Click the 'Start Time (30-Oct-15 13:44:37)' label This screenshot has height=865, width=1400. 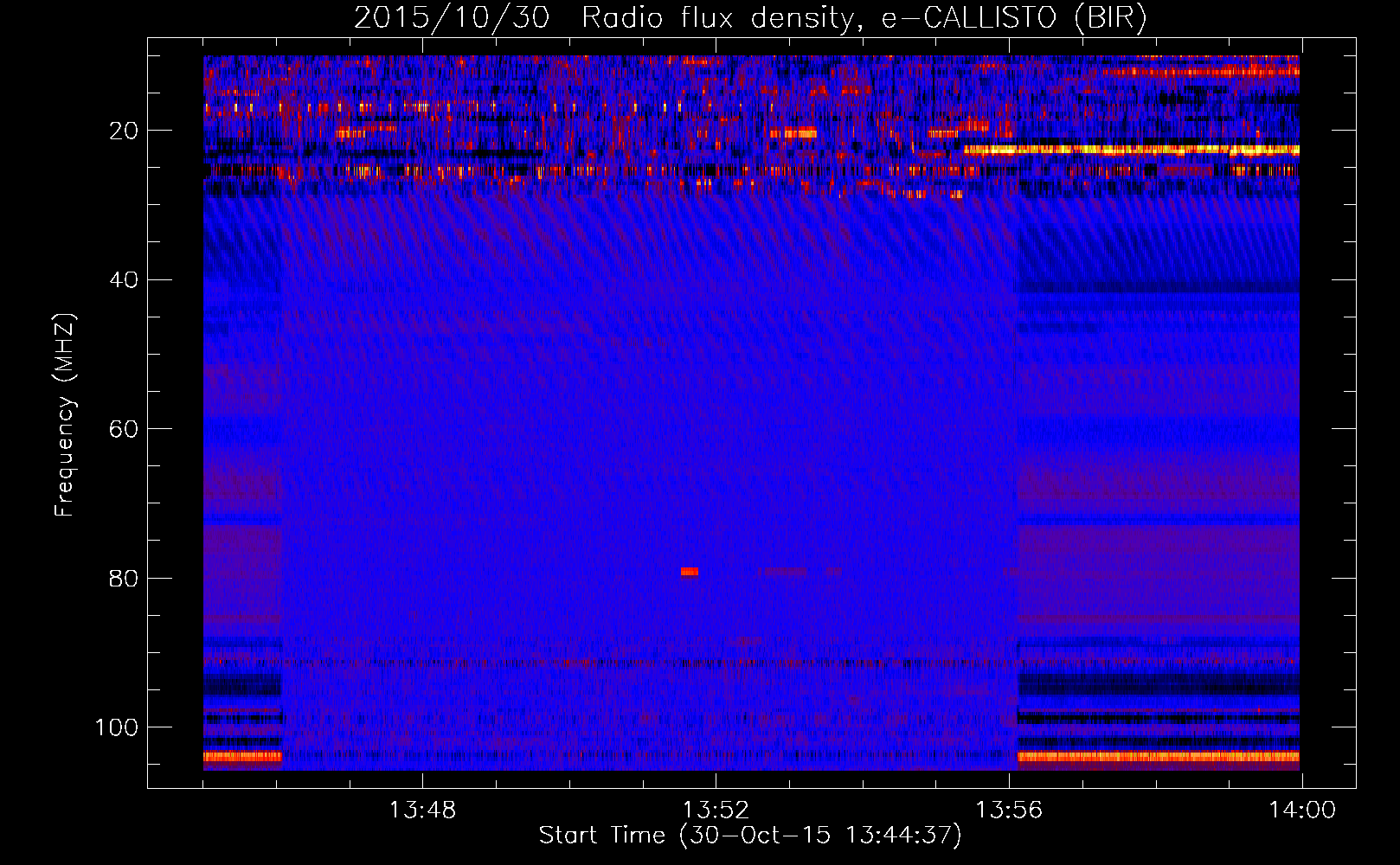749,836
